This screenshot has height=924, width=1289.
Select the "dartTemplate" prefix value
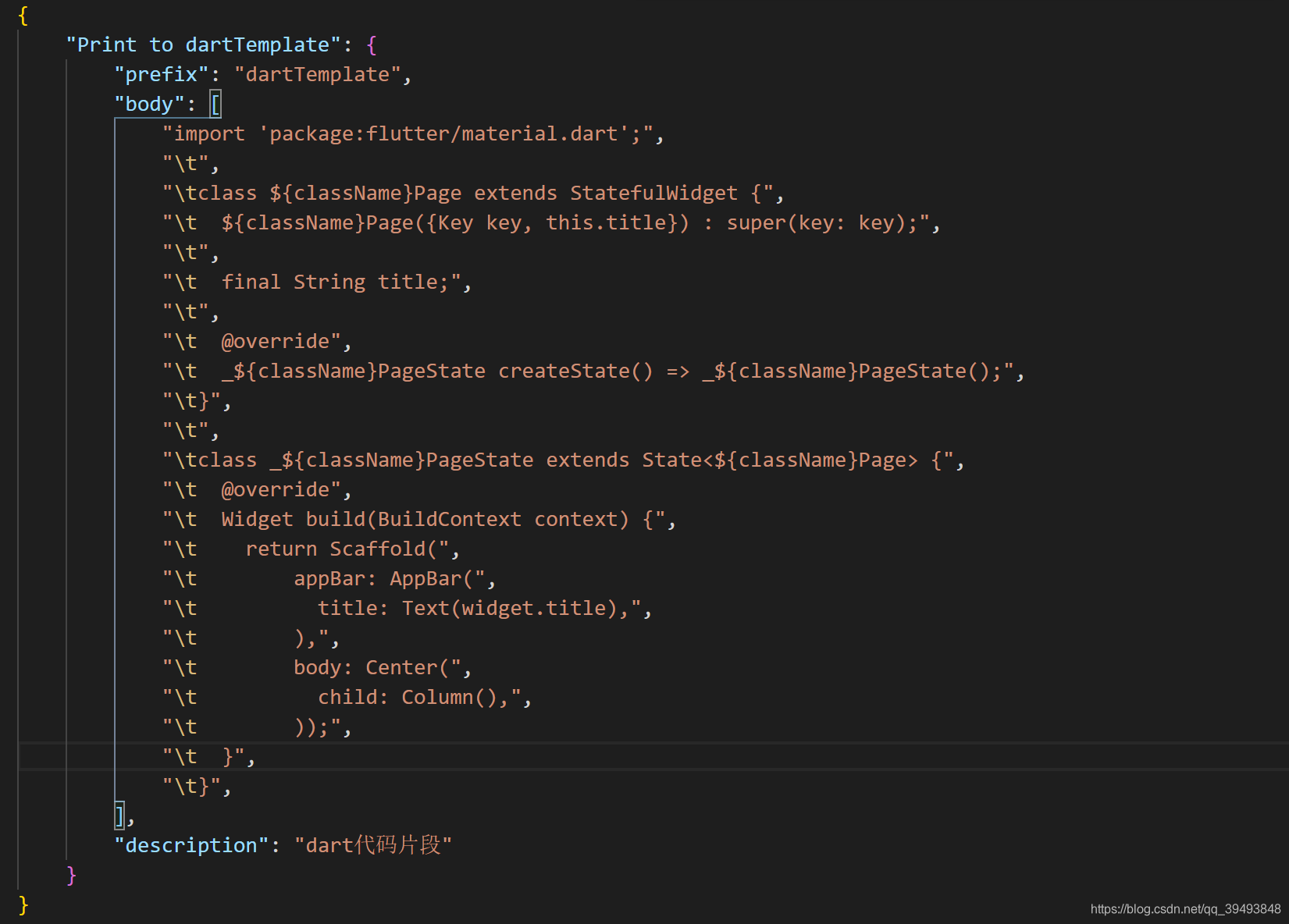[317, 75]
